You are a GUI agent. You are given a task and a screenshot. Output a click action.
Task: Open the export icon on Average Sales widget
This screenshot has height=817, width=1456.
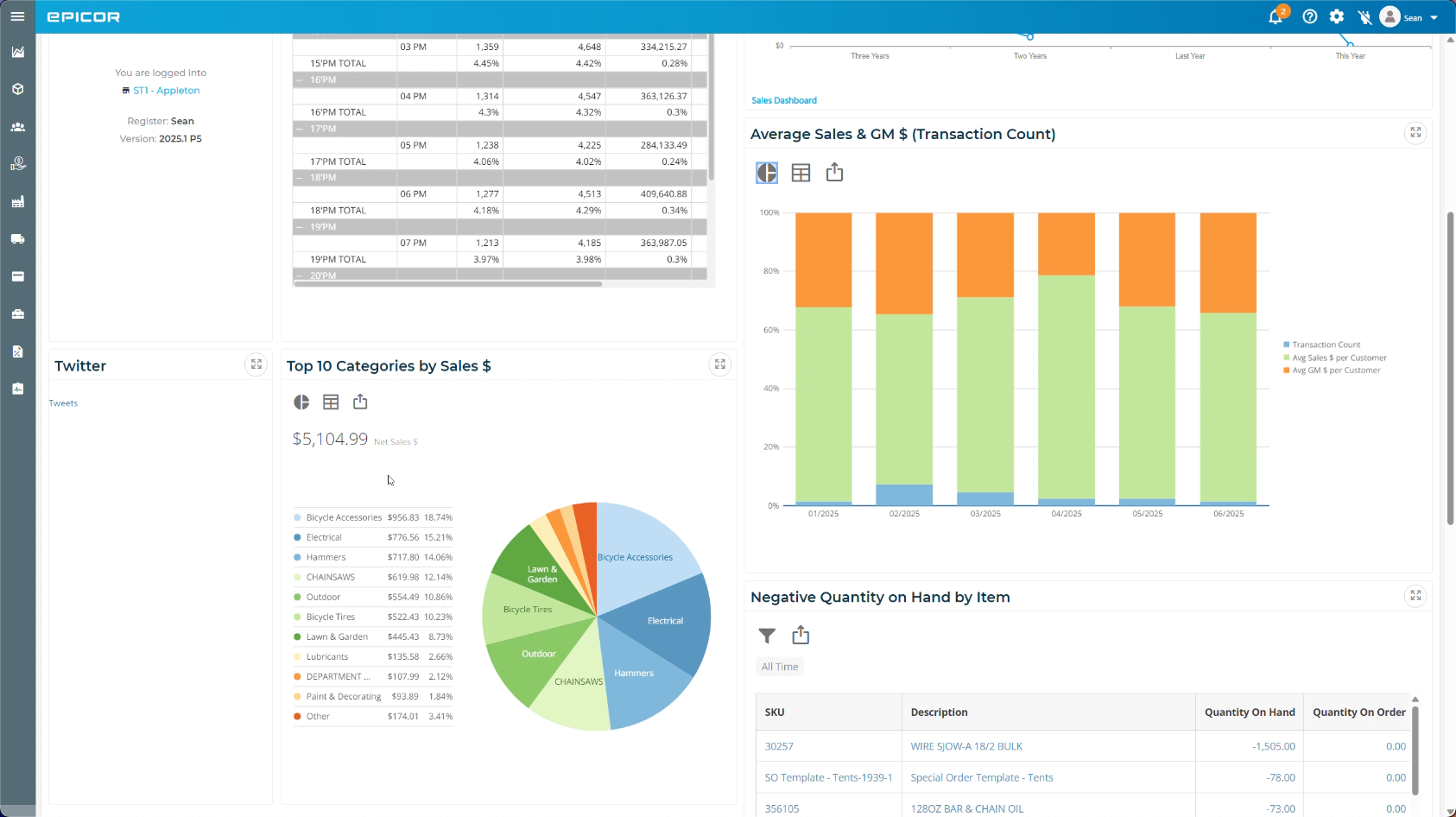pos(834,172)
